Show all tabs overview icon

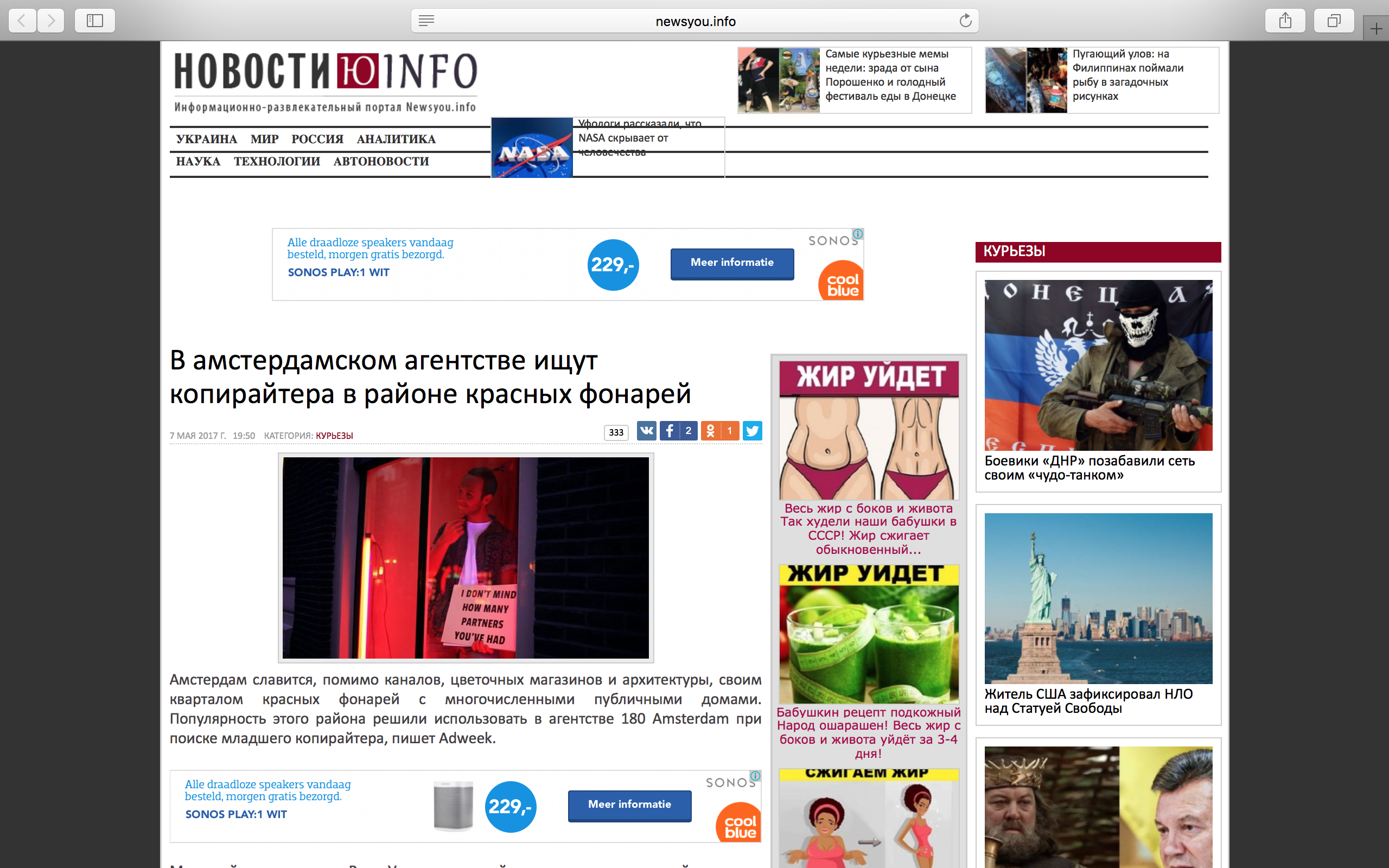click(1334, 21)
